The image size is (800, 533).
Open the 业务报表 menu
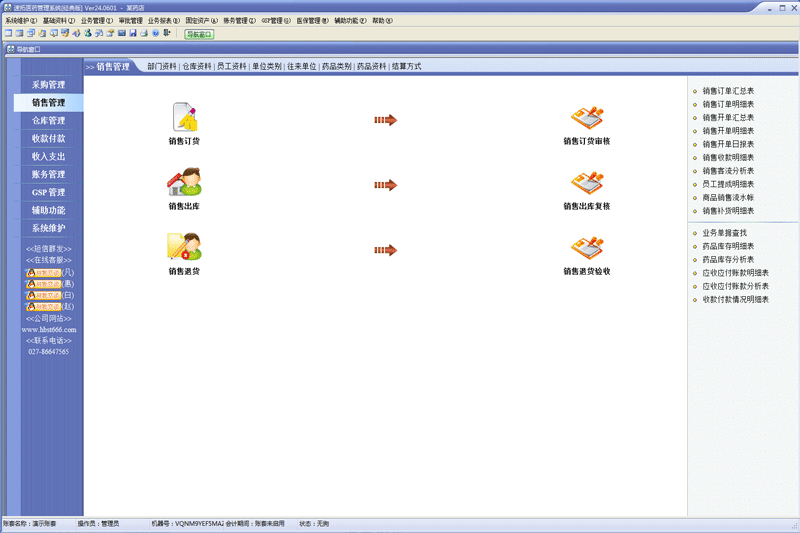pyautogui.click(x=164, y=21)
